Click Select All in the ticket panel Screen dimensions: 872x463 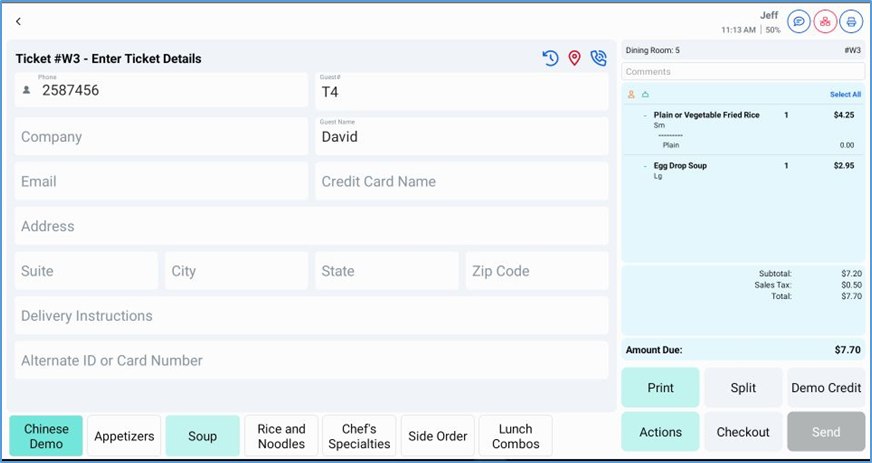coord(844,95)
